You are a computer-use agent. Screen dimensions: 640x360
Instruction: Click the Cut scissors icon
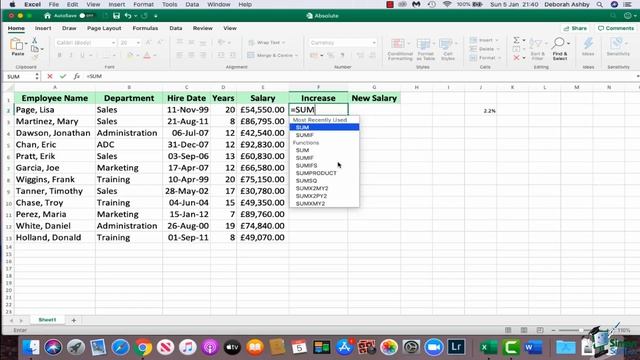(x=34, y=40)
